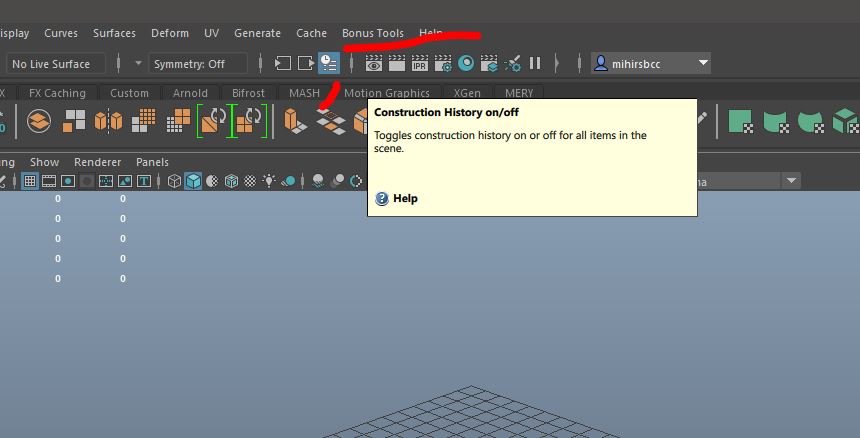Click the Help link in the tooltip
Viewport: 860px width, 438px height.
click(x=405, y=198)
